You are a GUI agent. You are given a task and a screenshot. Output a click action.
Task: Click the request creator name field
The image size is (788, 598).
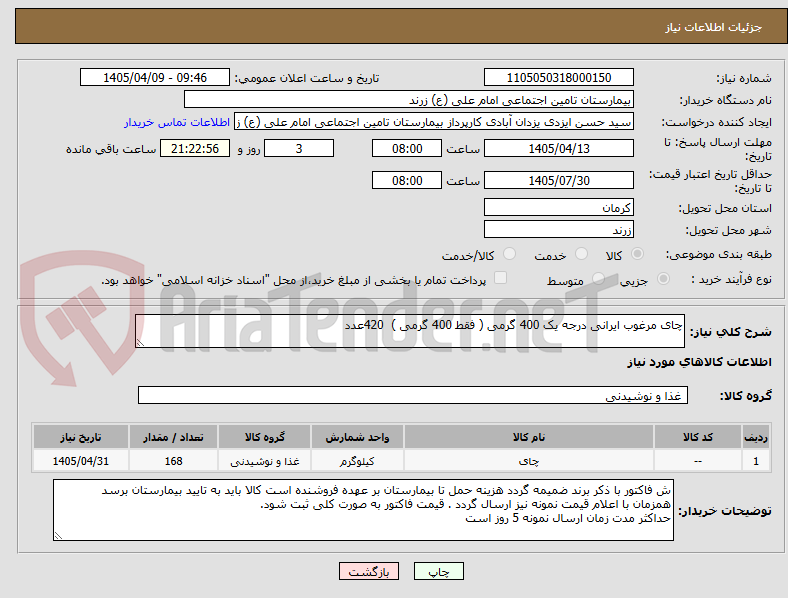[434, 122]
